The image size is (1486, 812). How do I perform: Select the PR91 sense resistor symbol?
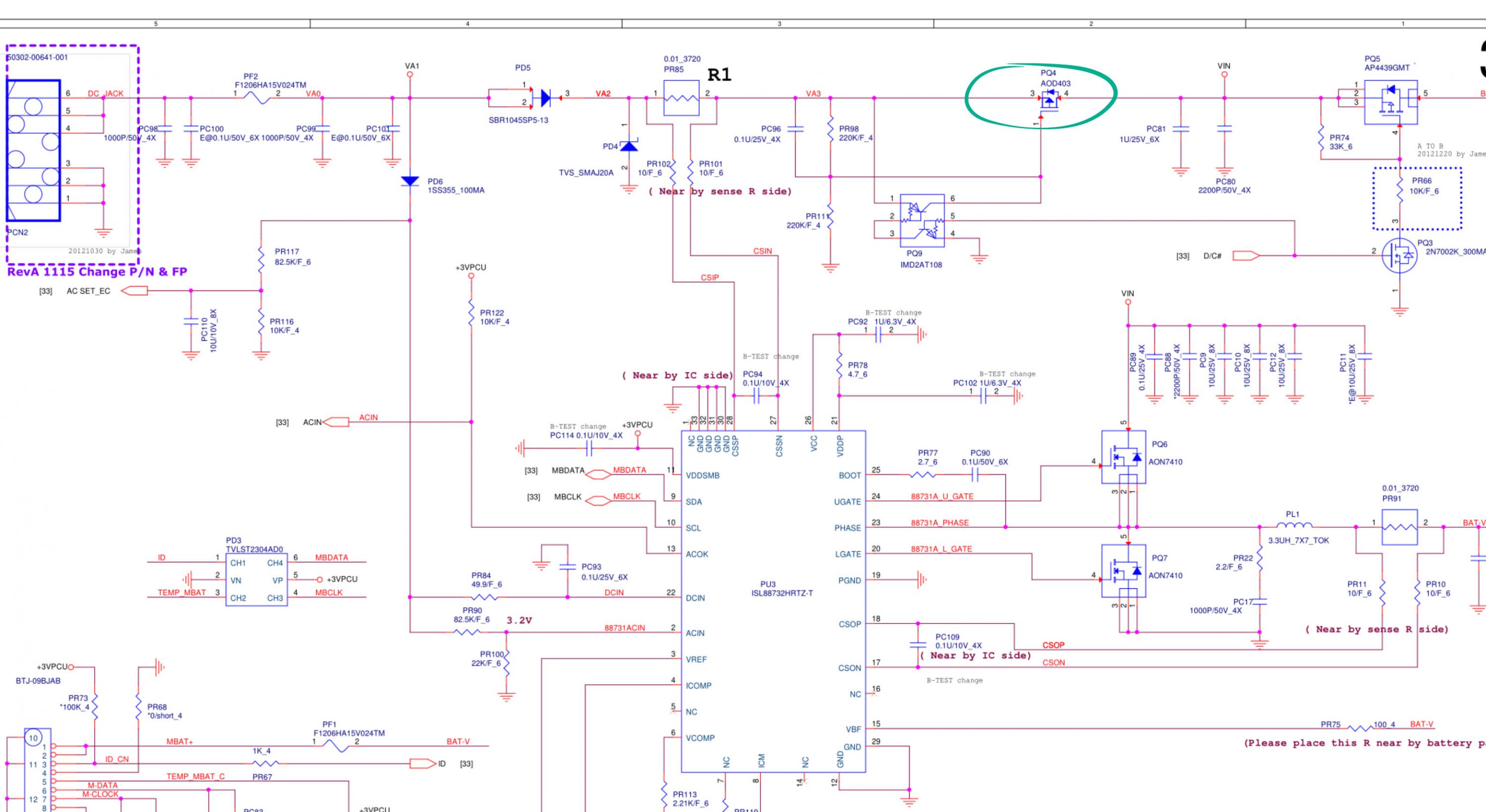coord(1399,526)
